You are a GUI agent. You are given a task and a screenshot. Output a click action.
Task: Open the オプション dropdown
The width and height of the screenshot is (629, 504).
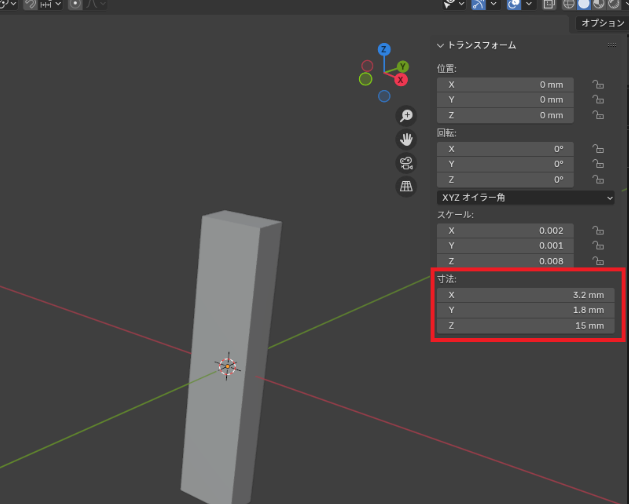coord(603,23)
